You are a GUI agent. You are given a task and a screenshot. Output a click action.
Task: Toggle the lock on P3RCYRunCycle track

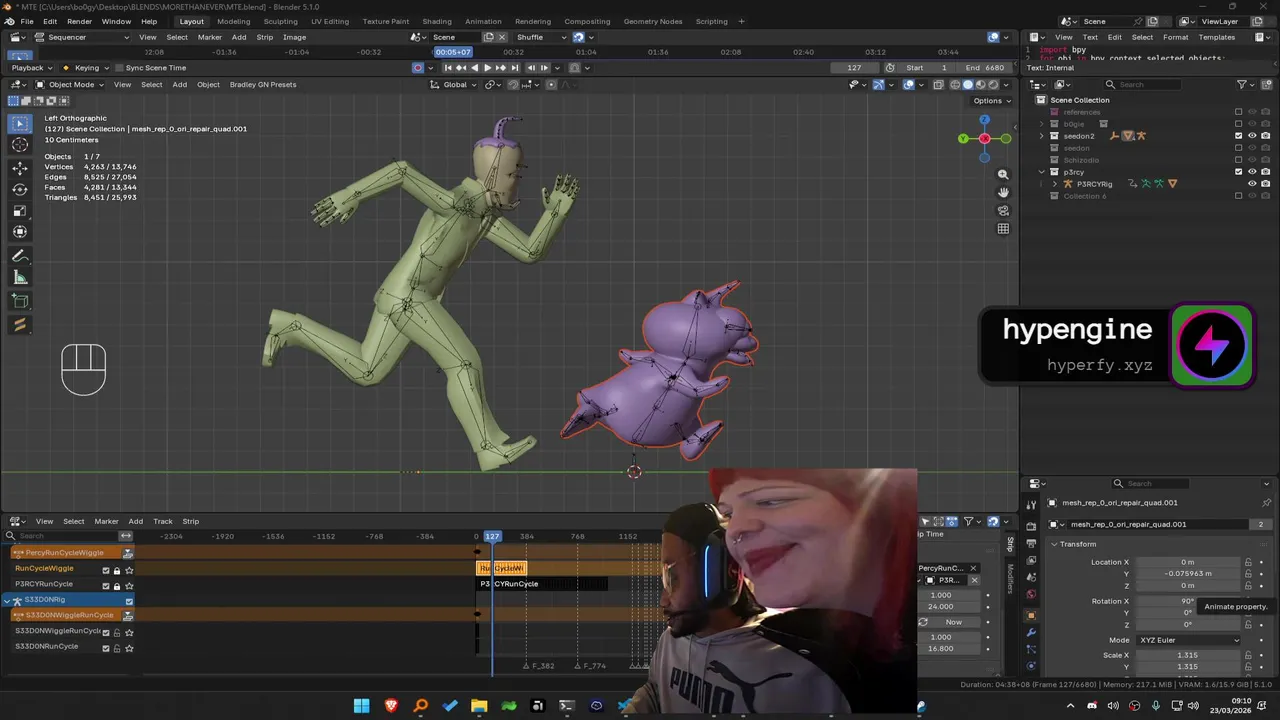coord(117,585)
